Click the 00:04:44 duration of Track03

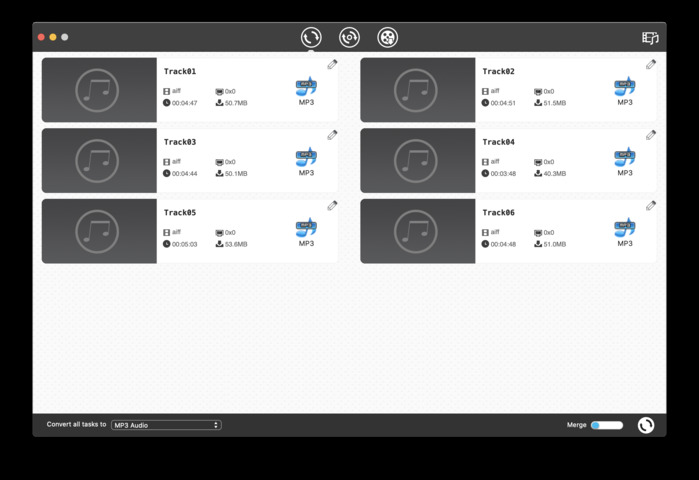point(185,173)
